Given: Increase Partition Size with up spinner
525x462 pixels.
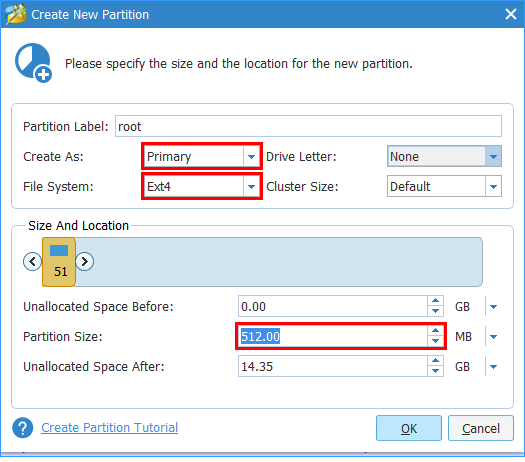Looking at the screenshot, I should point(435,331).
